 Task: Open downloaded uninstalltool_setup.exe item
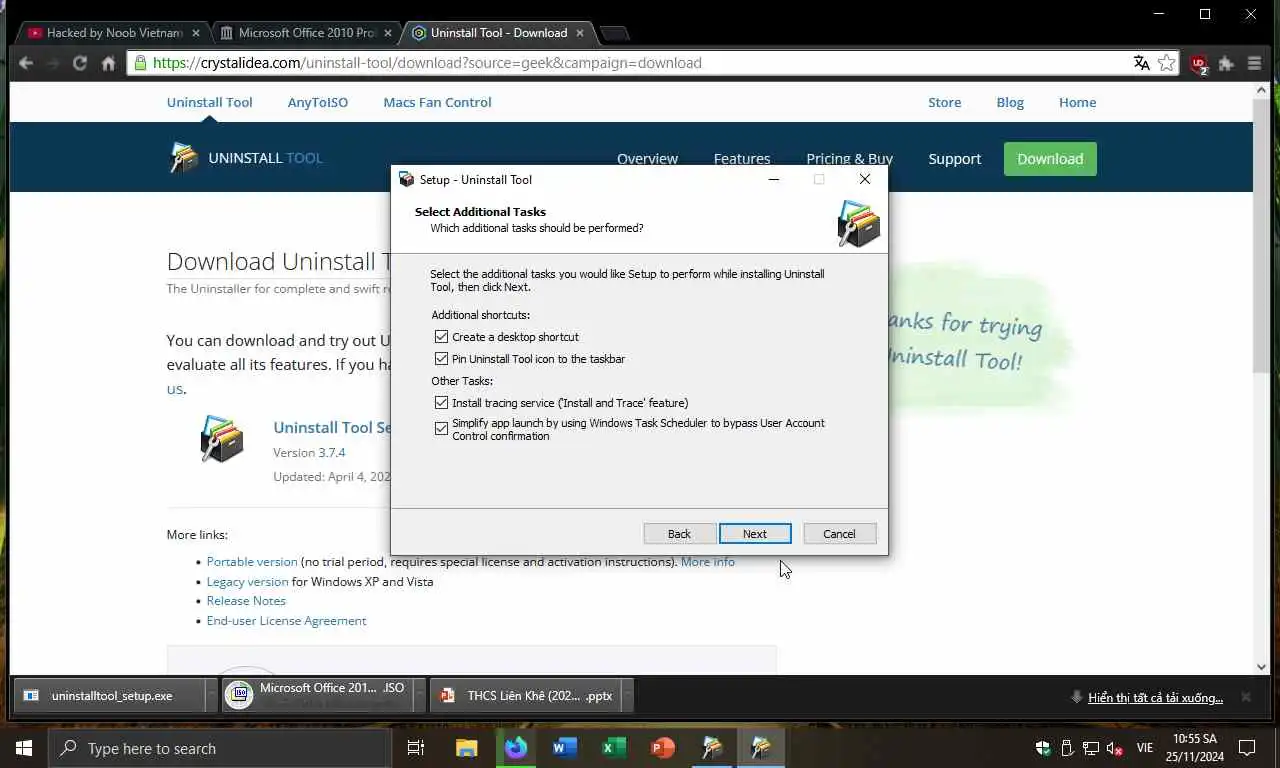(108, 696)
